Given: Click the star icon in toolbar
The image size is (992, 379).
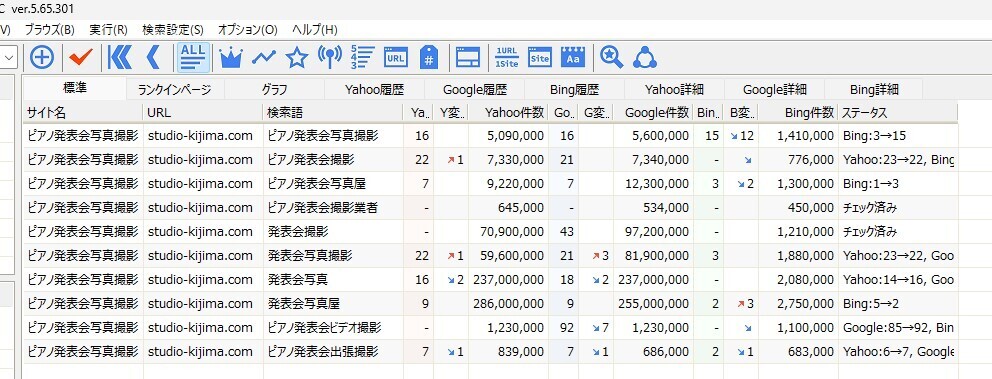Looking at the screenshot, I should pyautogui.click(x=297, y=58).
